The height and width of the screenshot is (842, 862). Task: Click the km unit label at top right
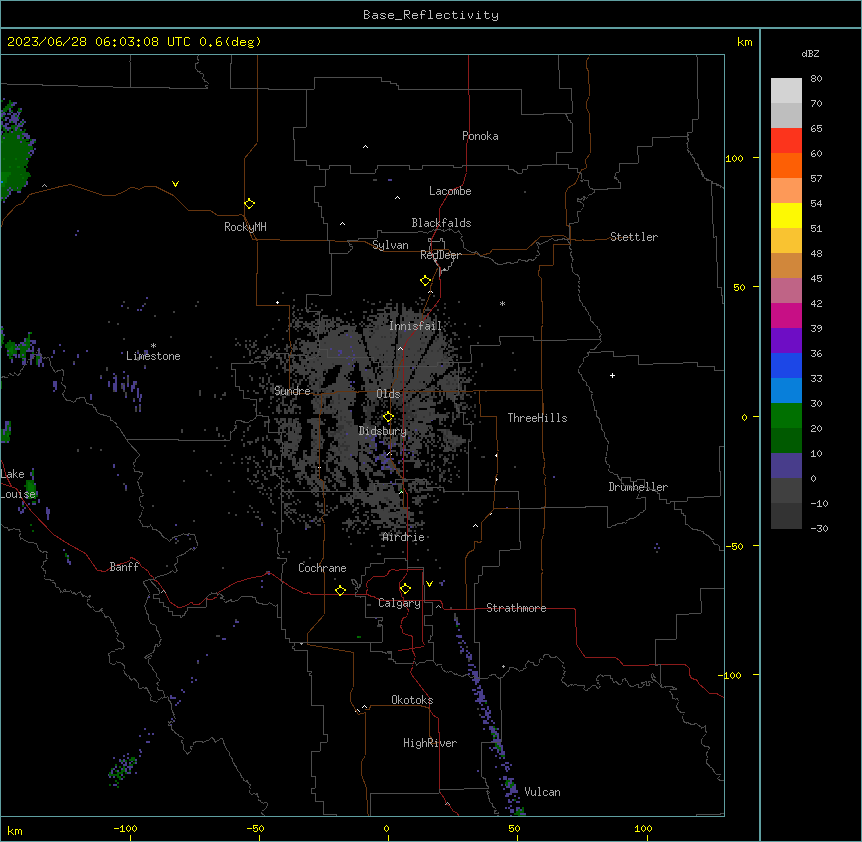tap(744, 42)
